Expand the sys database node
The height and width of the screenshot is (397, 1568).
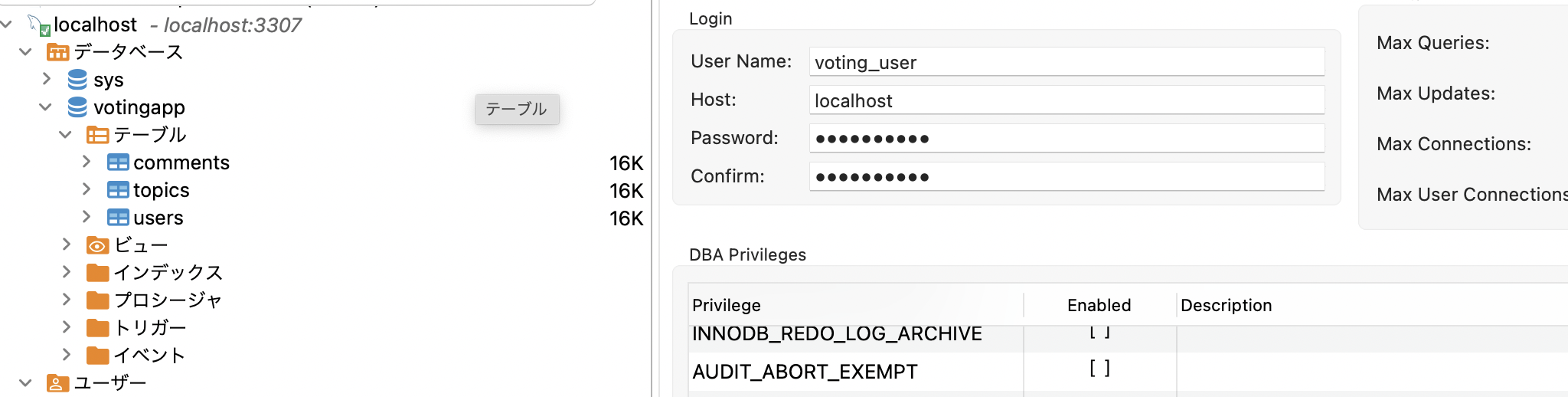47,79
